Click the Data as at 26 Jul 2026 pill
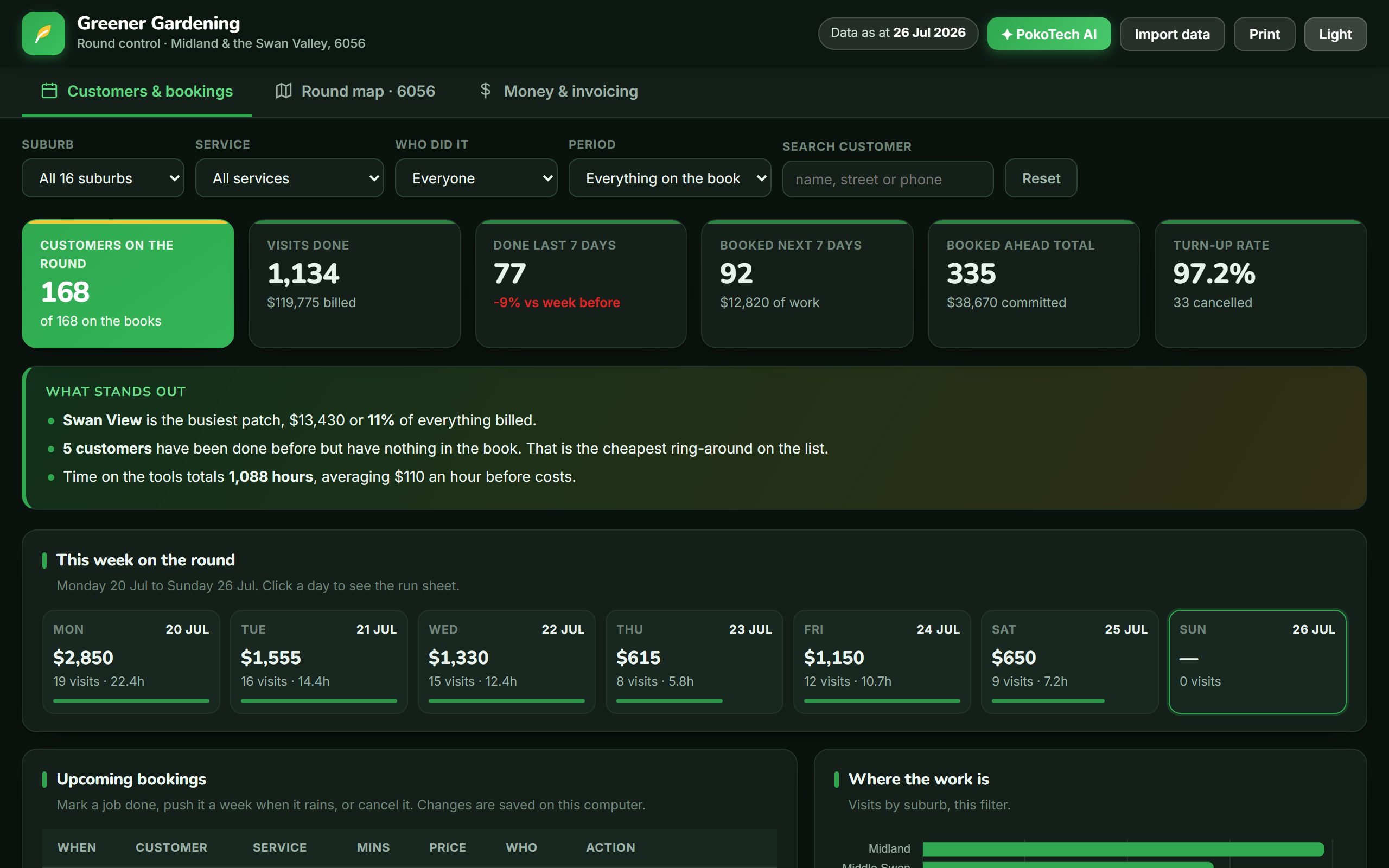The image size is (1389, 868). click(x=897, y=33)
